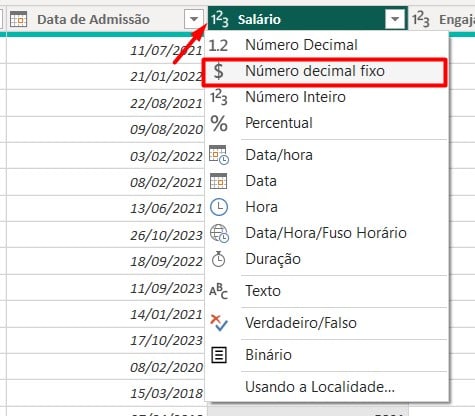Viewport: 475px width, 416px height.
Task: Choose Duração data type
Action: pyautogui.click(x=327, y=259)
